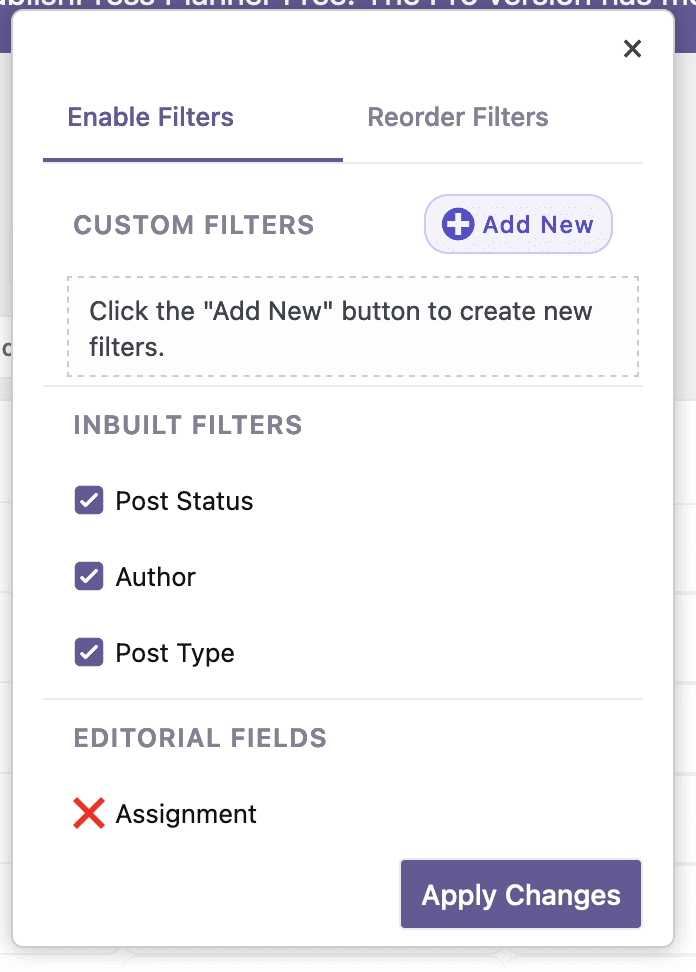Click the INBUILT FILTERS section header
Screen dimensions: 696x972
(x=187, y=425)
